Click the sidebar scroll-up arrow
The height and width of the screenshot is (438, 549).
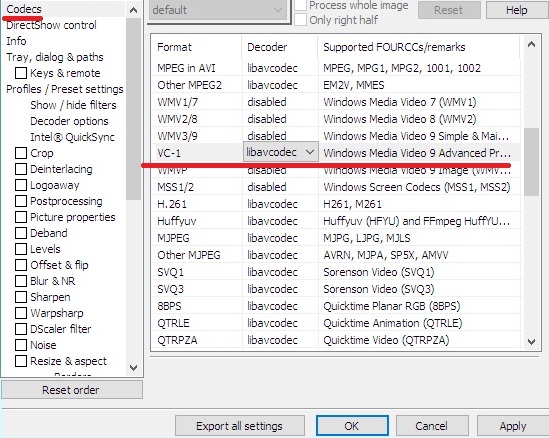[133, 10]
